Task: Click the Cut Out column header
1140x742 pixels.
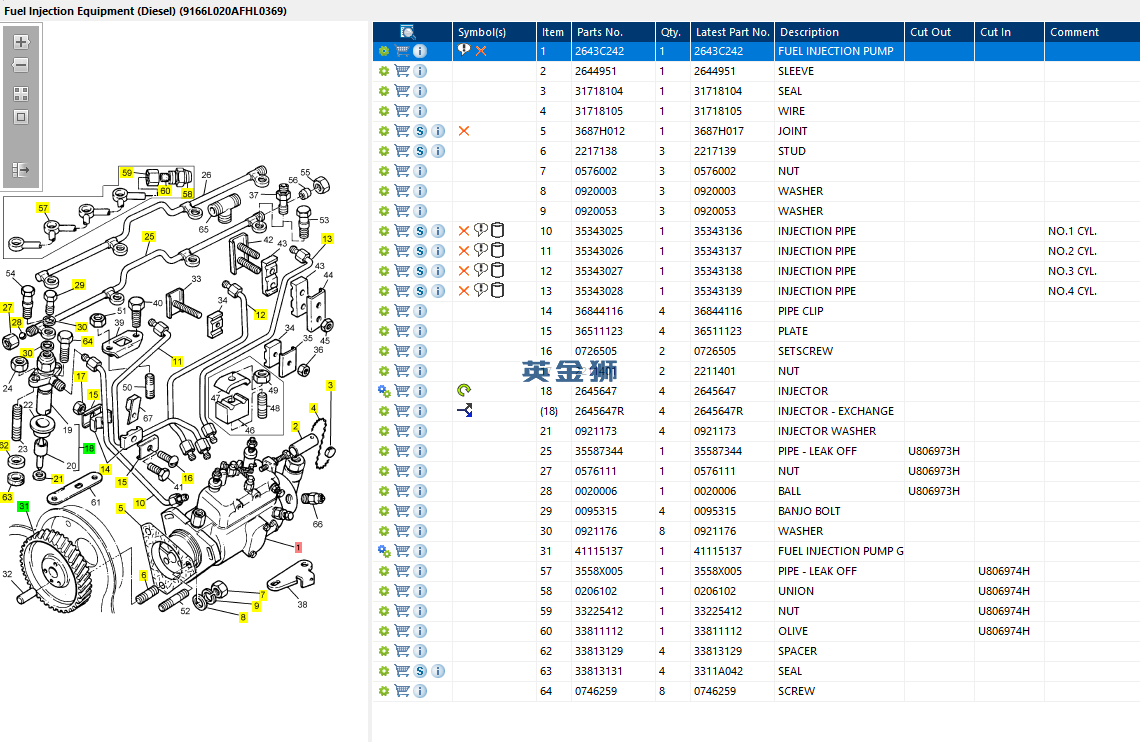Action: (939, 32)
